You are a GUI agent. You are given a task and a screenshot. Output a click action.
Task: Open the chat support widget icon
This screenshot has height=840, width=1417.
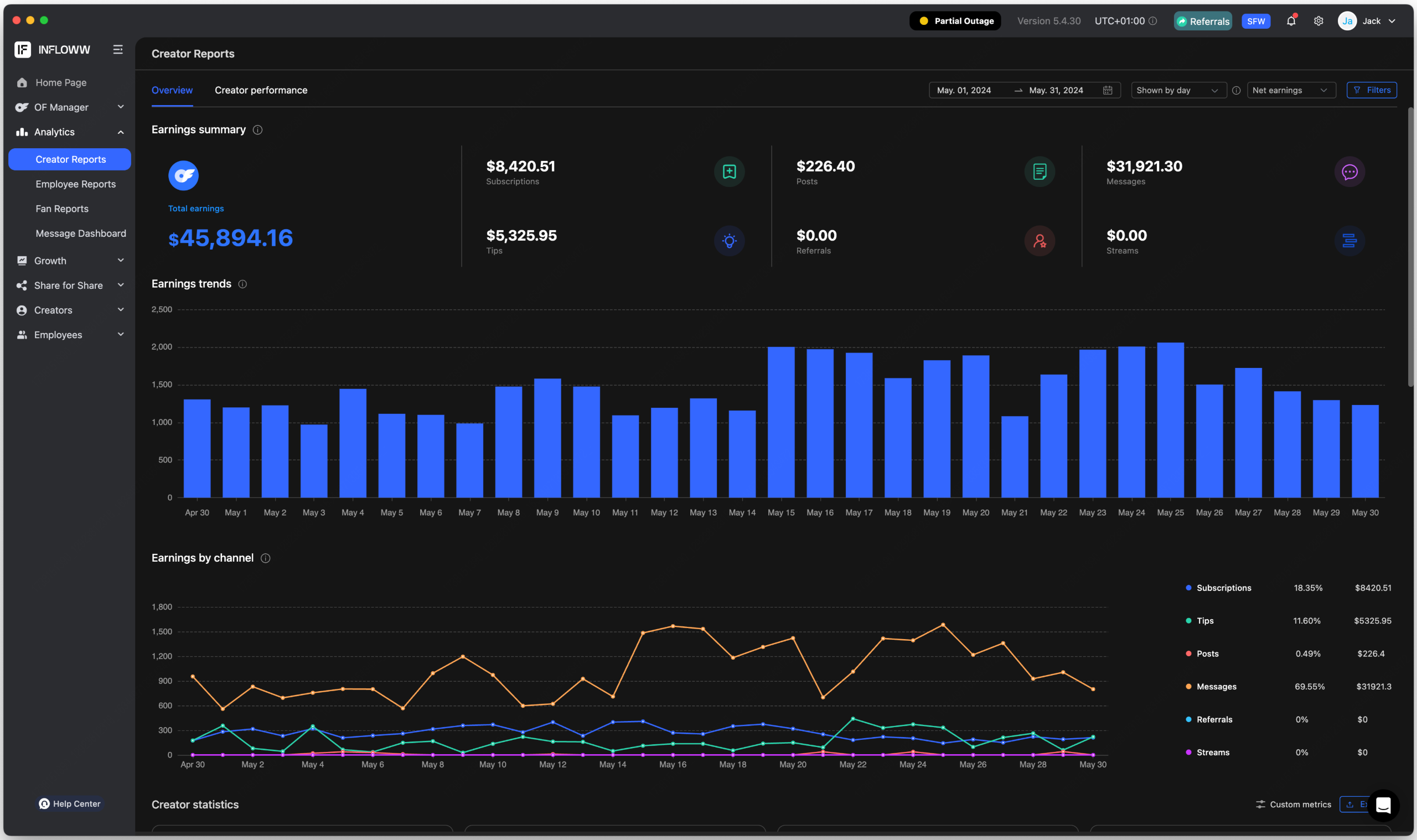click(1383, 805)
